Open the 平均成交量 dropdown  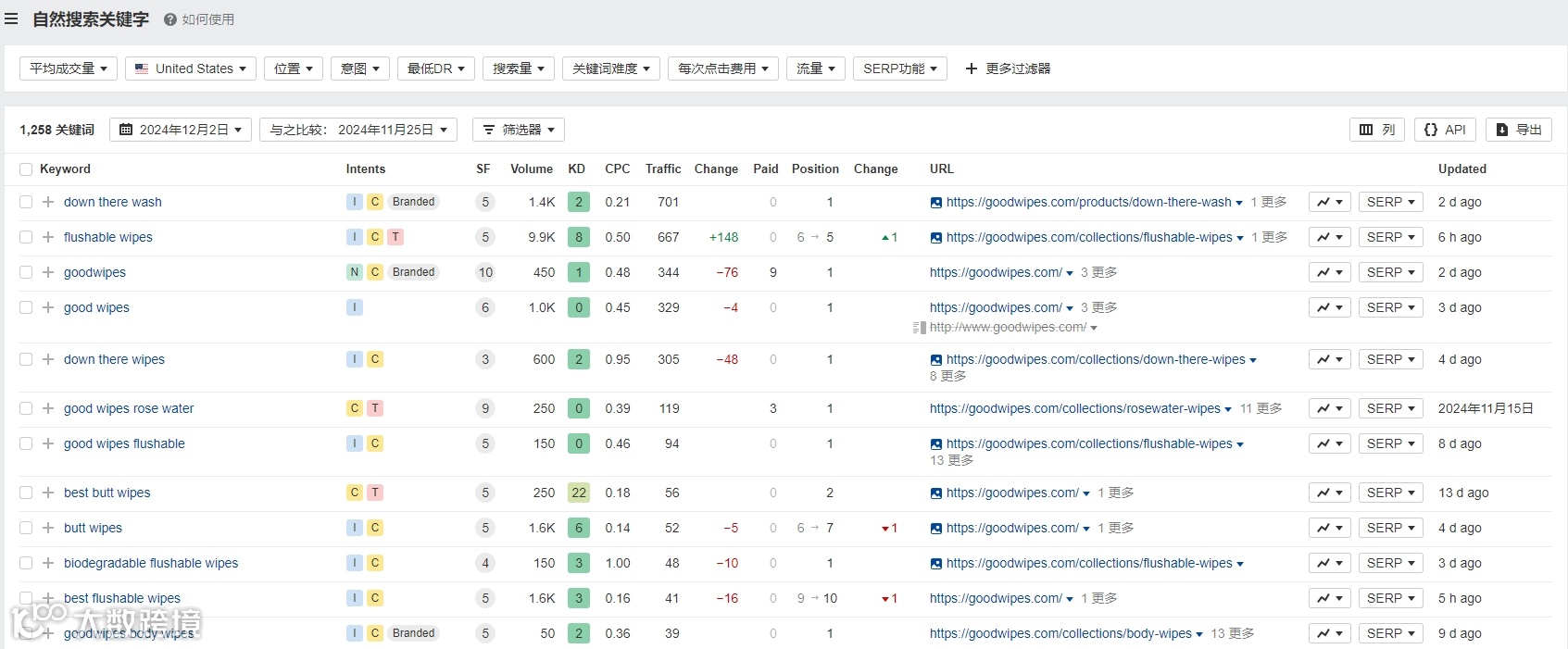pyautogui.click(x=69, y=69)
